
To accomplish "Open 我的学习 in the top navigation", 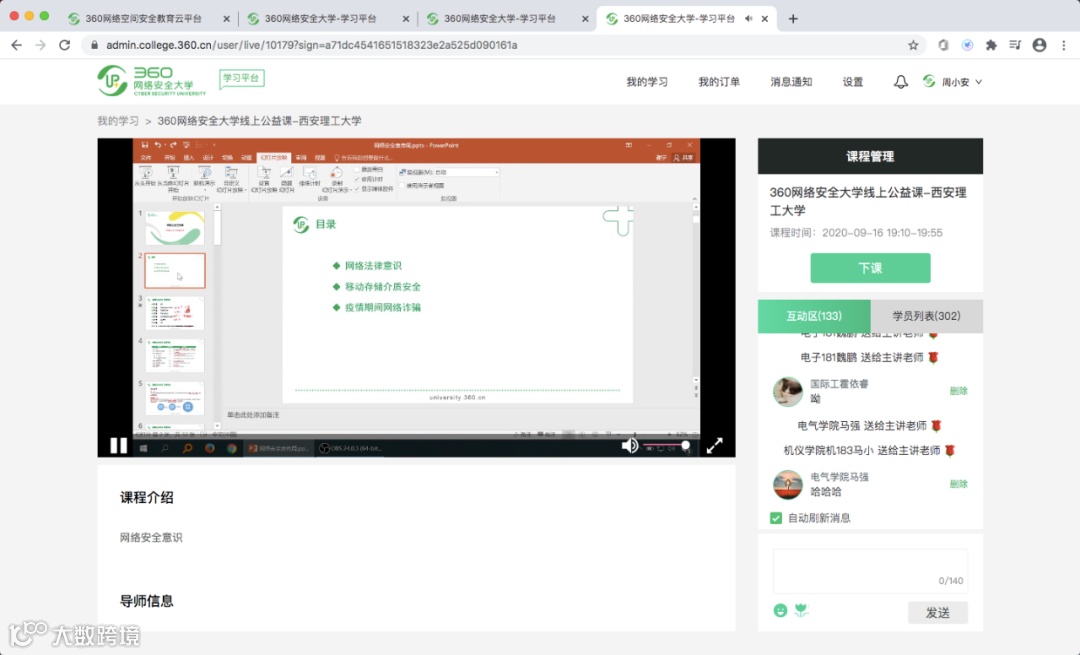I will 647,82.
